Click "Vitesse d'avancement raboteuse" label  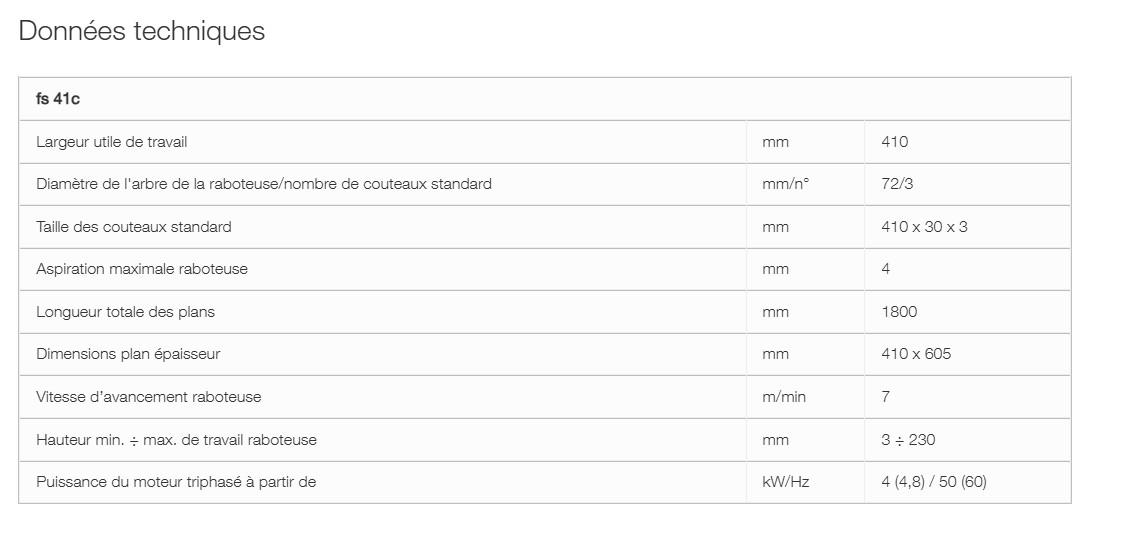[x=148, y=397]
